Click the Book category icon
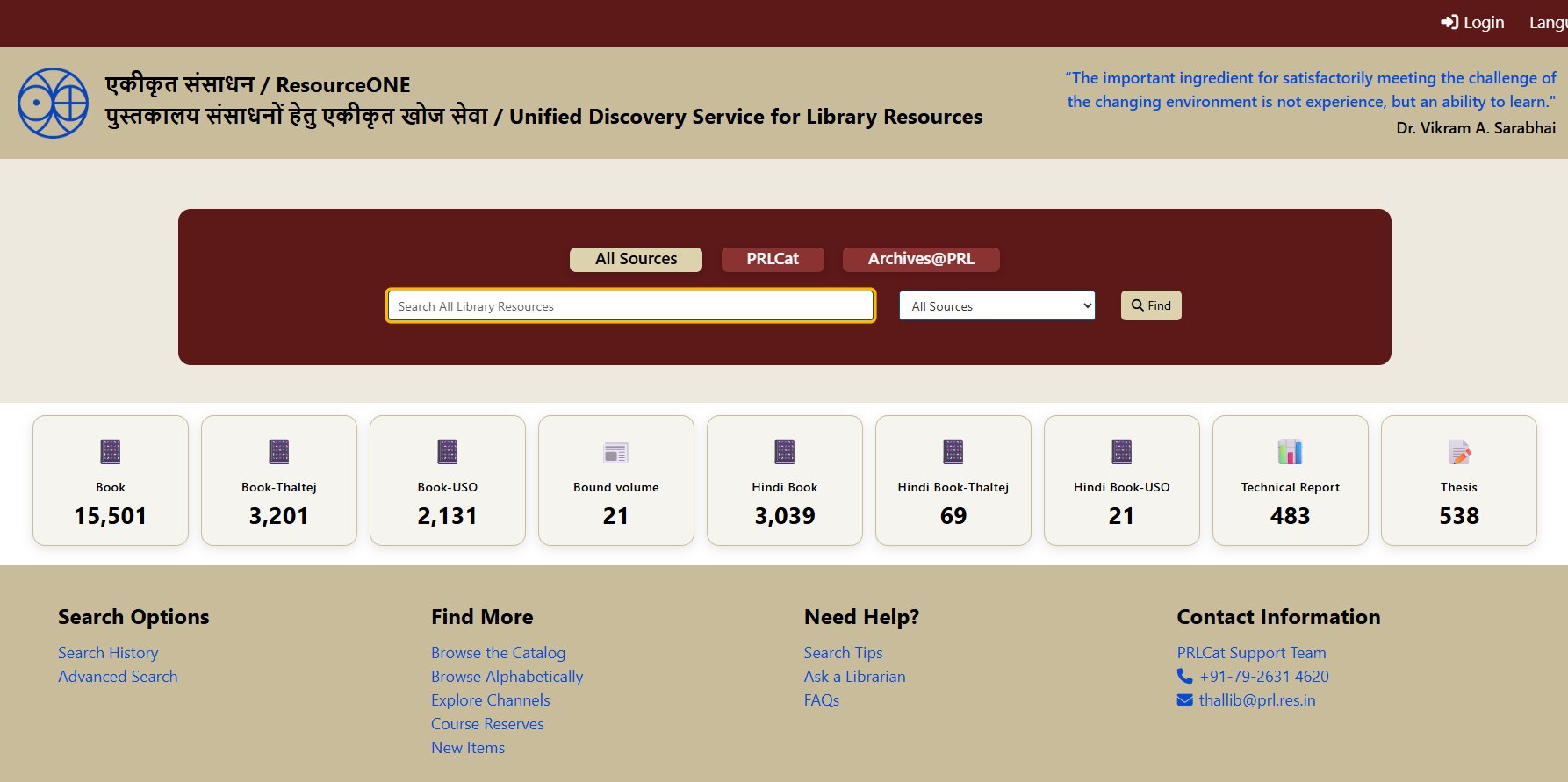The height and width of the screenshot is (782, 1568). [x=111, y=452]
